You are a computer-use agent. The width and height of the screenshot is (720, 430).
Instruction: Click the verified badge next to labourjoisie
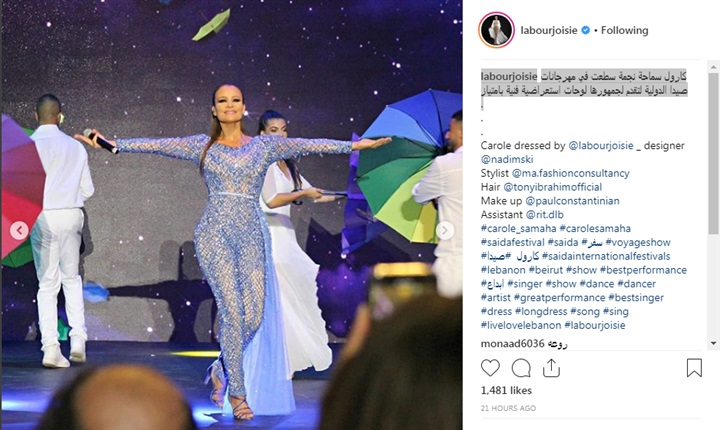(586, 30)
